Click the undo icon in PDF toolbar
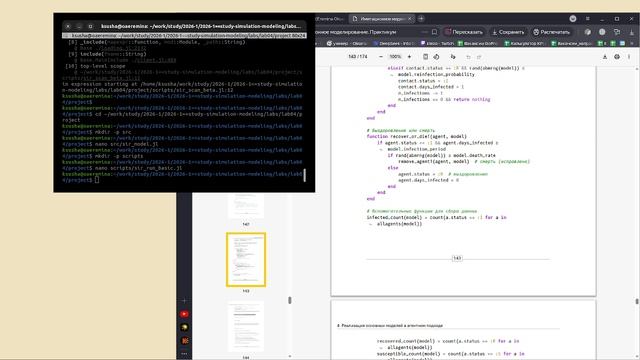 pos(468,57)
